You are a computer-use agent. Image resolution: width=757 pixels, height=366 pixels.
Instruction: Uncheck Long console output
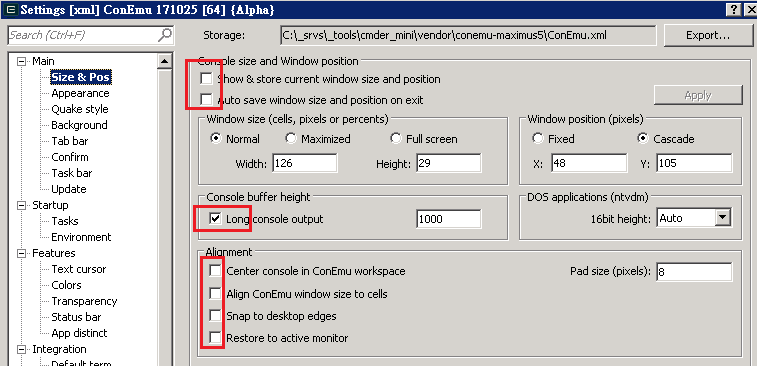[x=215, y=219]
